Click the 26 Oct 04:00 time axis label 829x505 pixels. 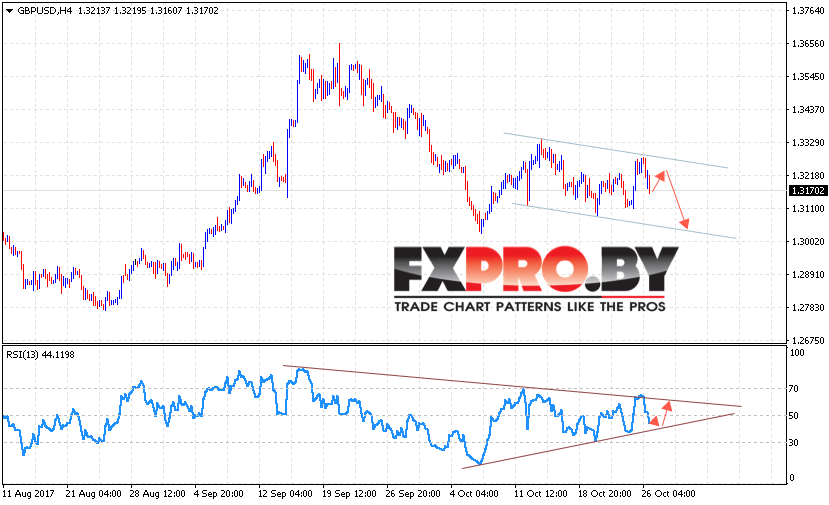pos(668,494)
